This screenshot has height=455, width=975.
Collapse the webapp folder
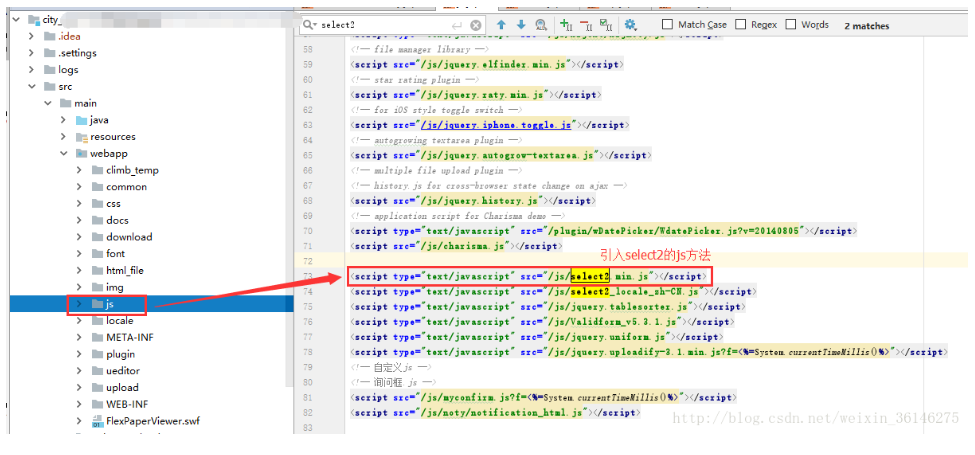point(64,153)
